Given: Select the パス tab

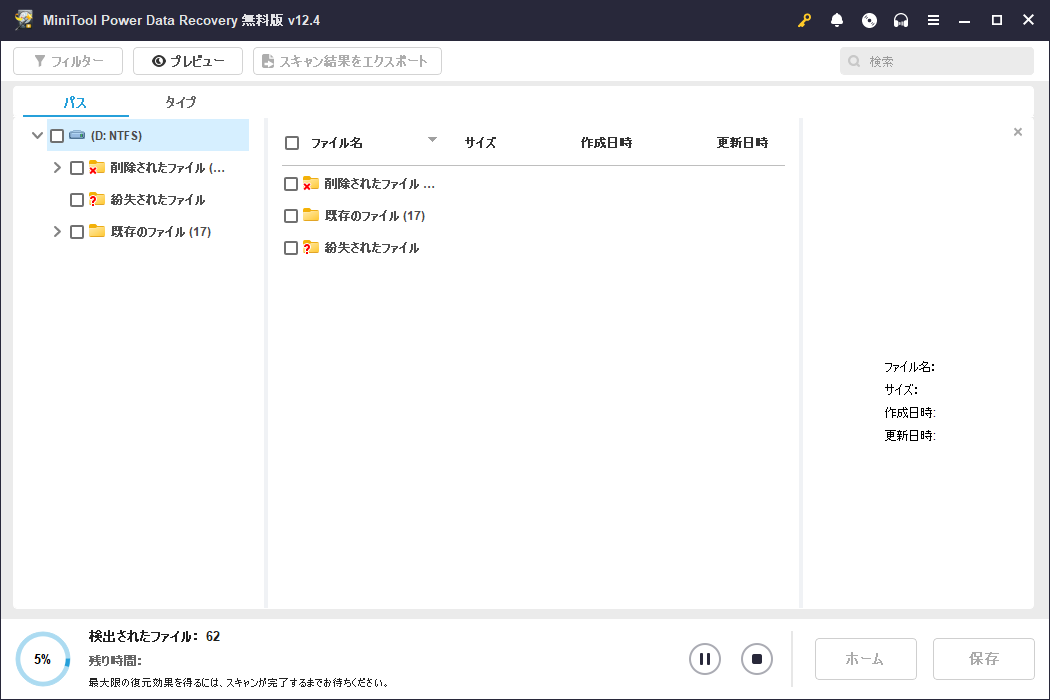Looking at the screenshot, I should point(78,102).
